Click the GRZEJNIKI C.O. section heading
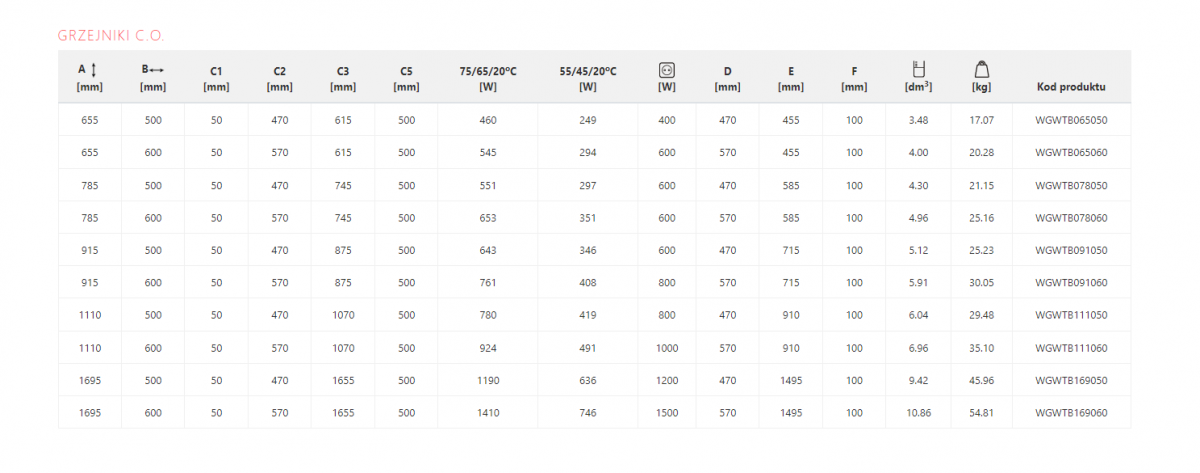1200x473 pixels. tap(111, 36)
